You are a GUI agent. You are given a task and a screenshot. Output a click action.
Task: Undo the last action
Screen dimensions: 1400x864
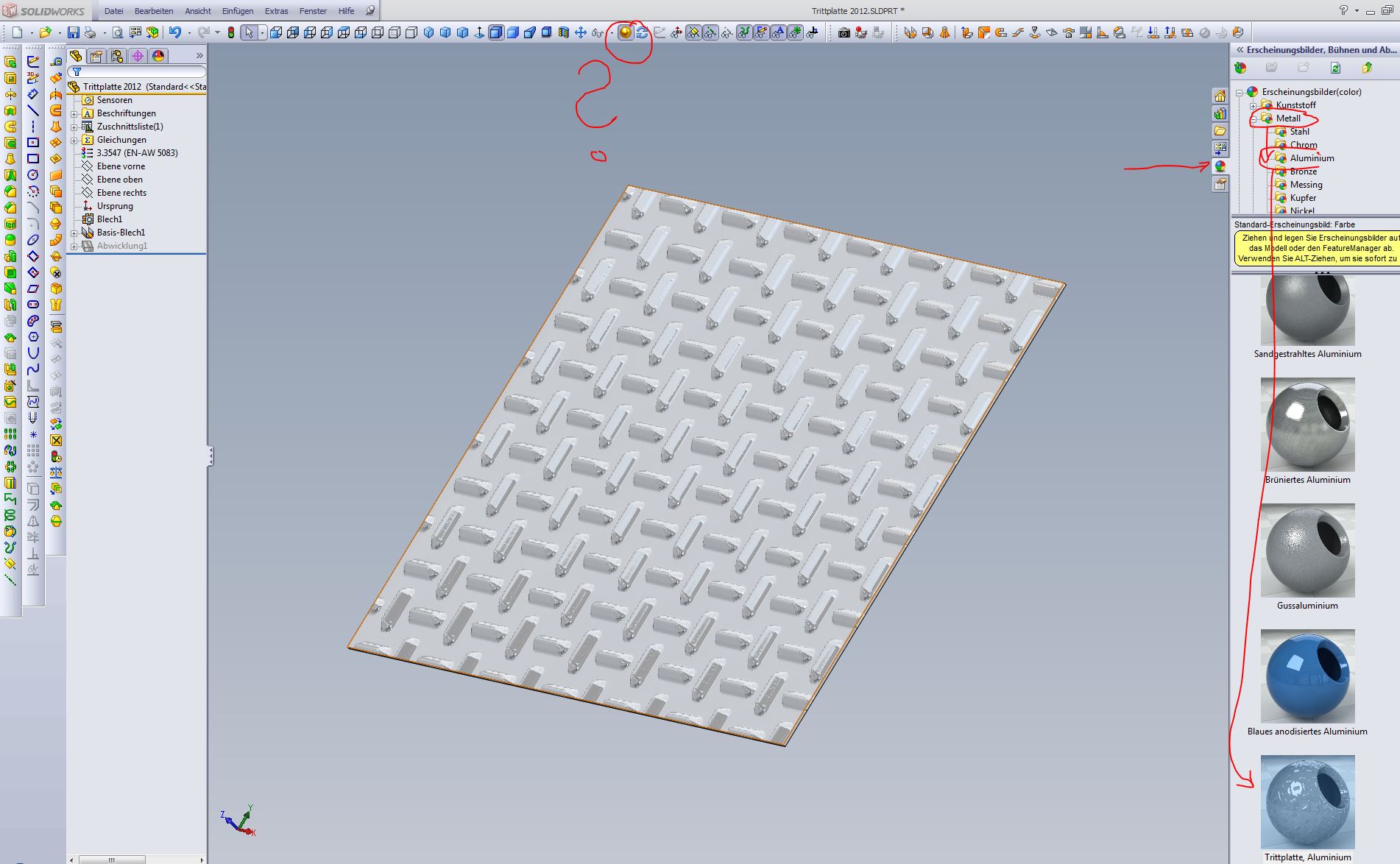click(174, 32)
